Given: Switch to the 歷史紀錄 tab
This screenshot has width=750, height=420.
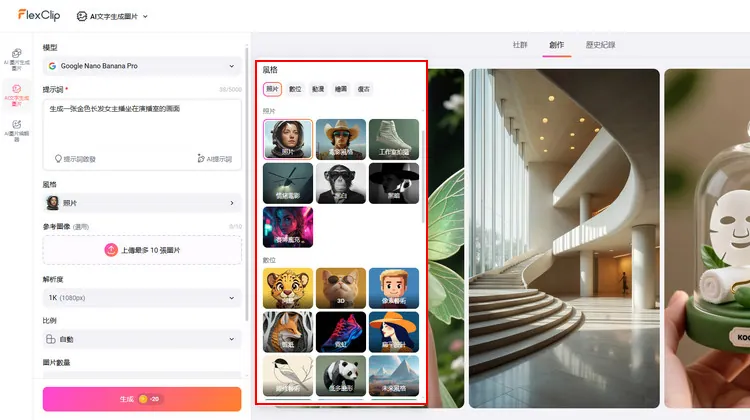Looking at the screenshot, I should 600,45.
